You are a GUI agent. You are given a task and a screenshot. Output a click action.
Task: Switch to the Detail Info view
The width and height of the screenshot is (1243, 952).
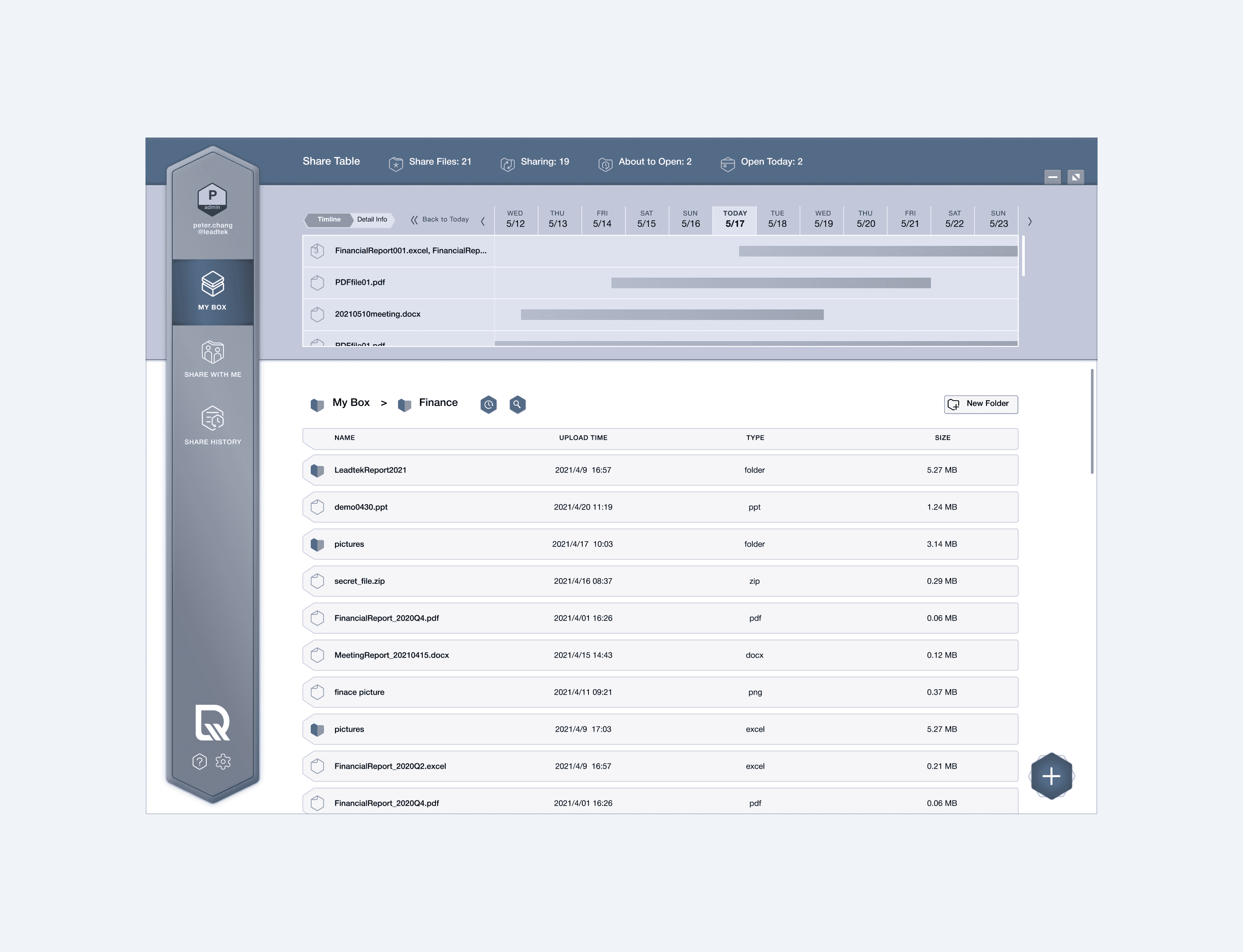pyautogui.click(x=372, y=219)
